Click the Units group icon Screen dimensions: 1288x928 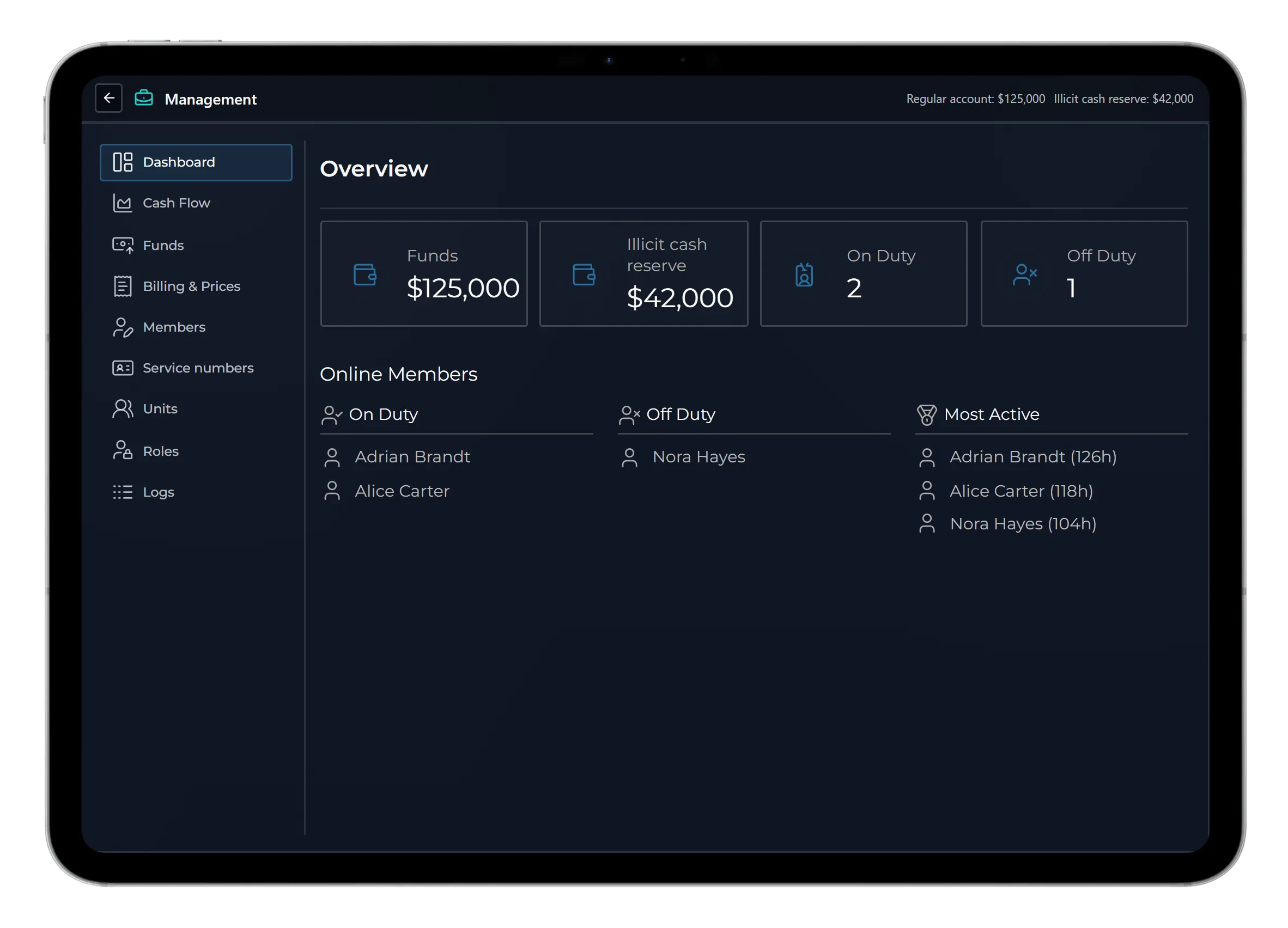pos(123,409)
